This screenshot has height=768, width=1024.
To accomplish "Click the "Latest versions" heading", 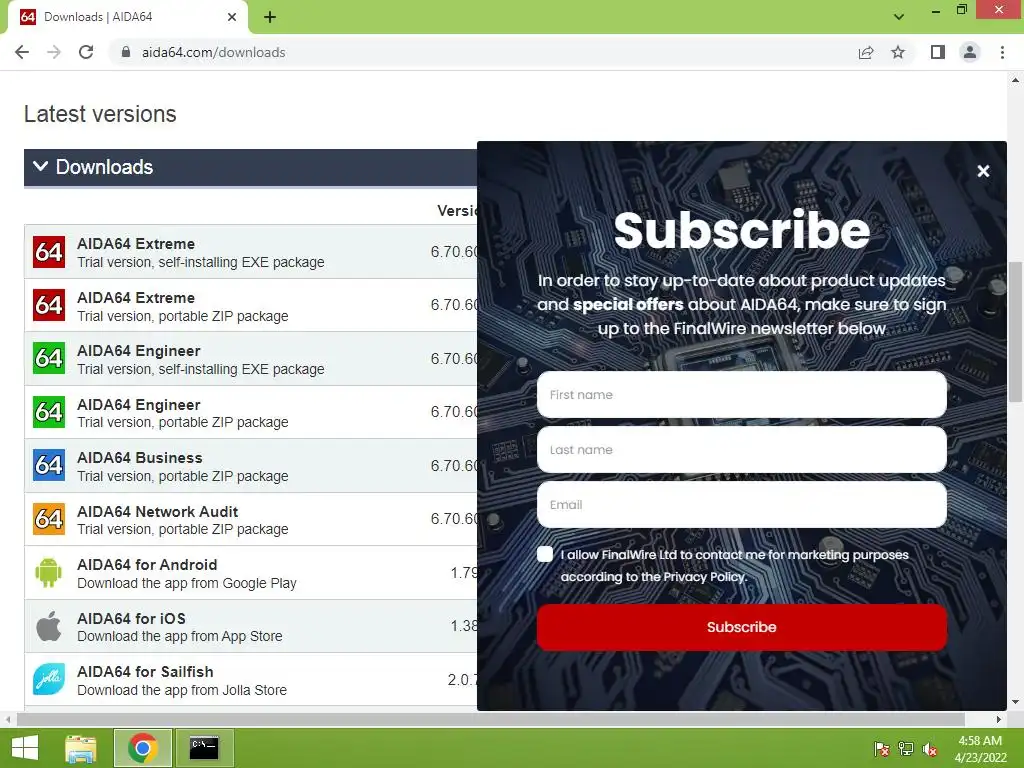I will (x=100, y=114).
